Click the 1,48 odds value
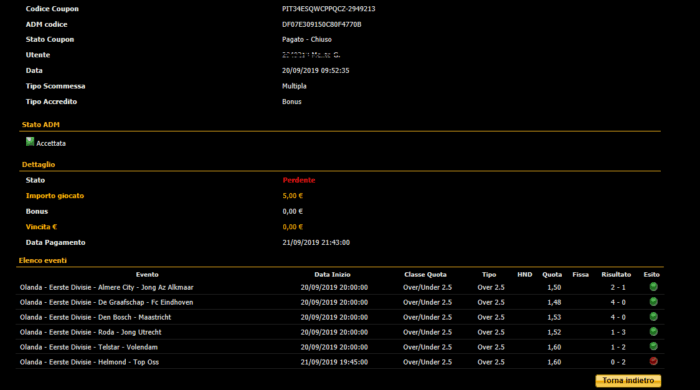700x390 pixels. (554, 303)
